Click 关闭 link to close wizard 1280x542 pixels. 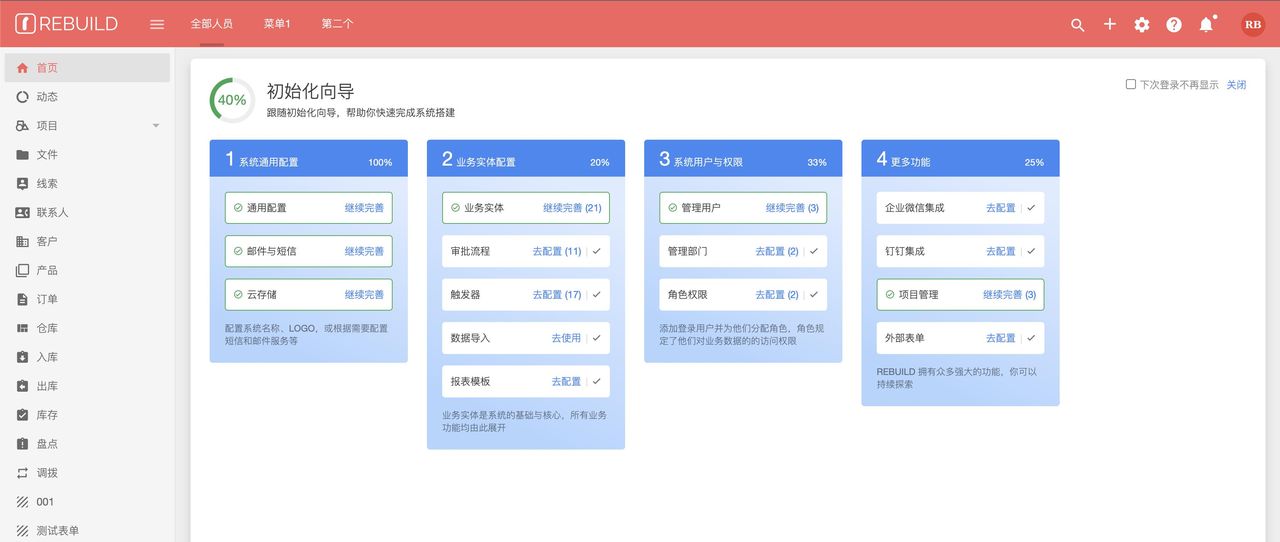[x=1237, y=85]
